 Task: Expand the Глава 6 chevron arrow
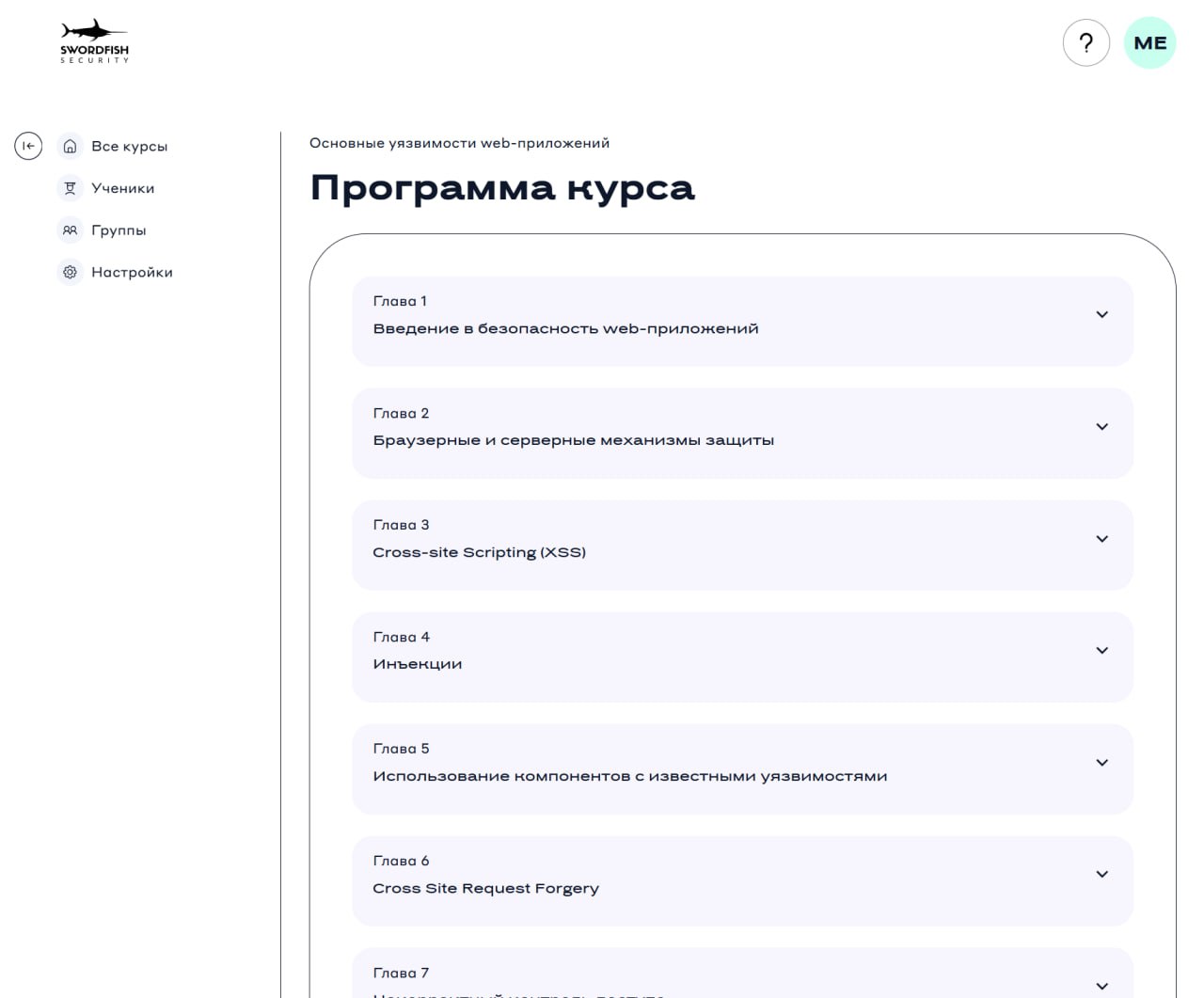[1101, 875]
